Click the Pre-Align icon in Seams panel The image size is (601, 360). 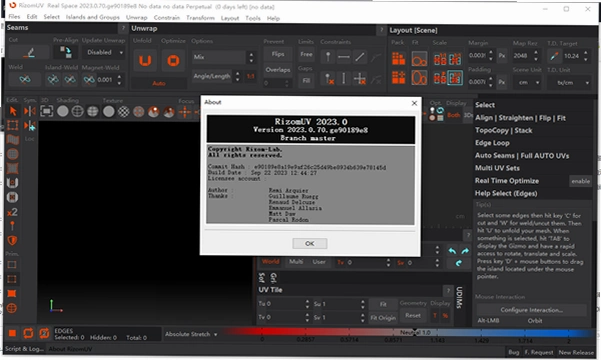66,52
